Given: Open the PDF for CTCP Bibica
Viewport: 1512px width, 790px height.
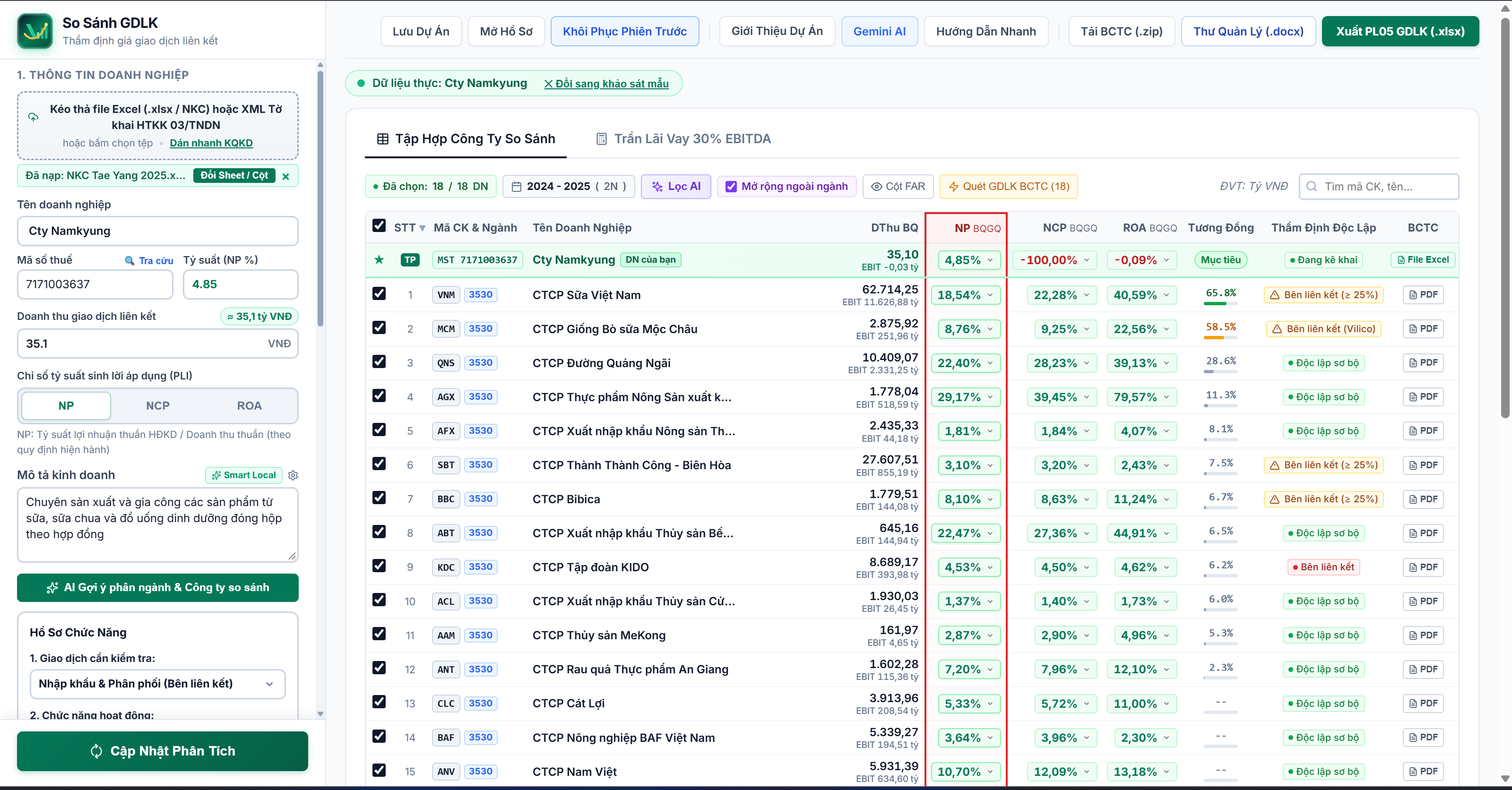Looking at the screenshot, I should (1423, 499).
